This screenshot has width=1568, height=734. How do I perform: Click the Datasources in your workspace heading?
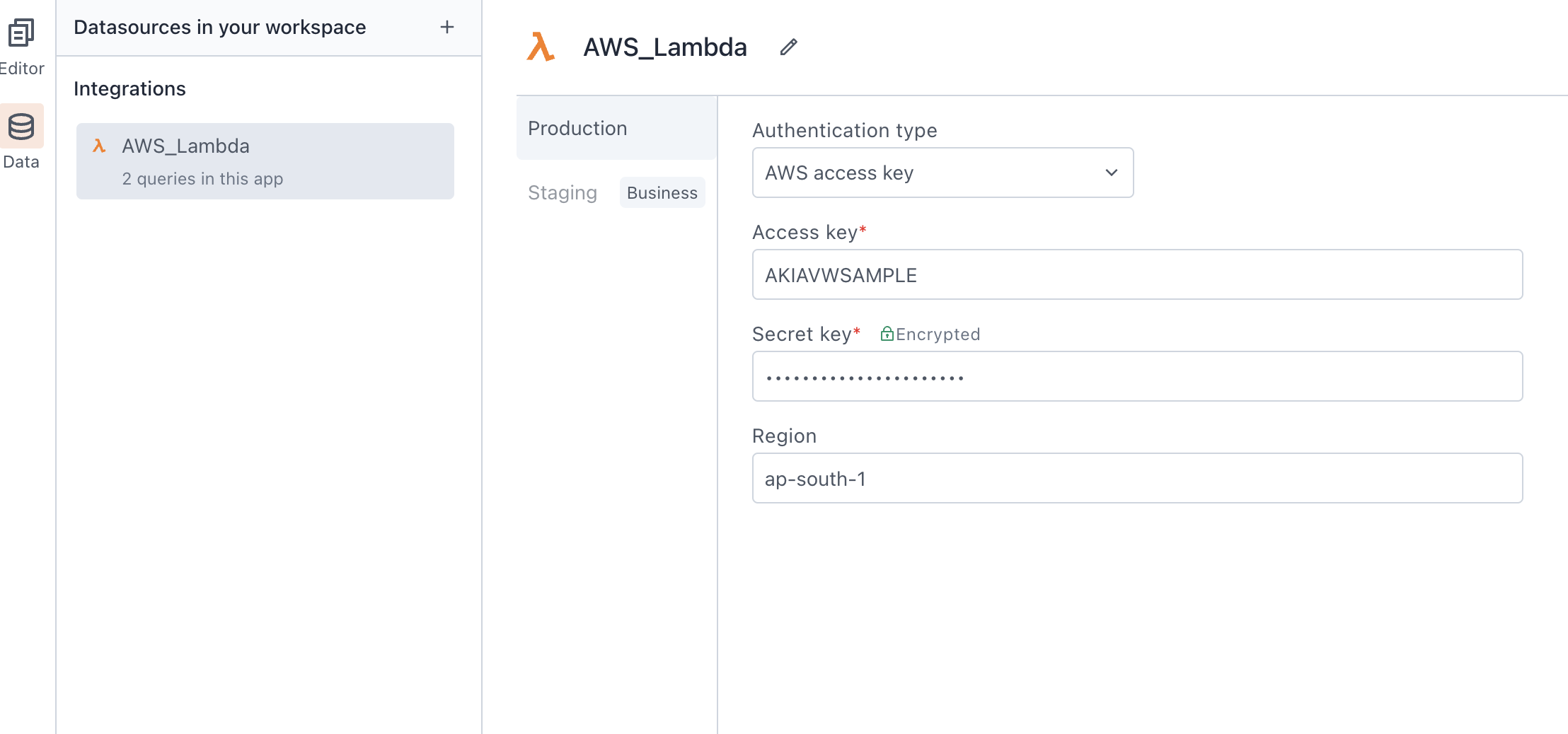coord(220,27)
